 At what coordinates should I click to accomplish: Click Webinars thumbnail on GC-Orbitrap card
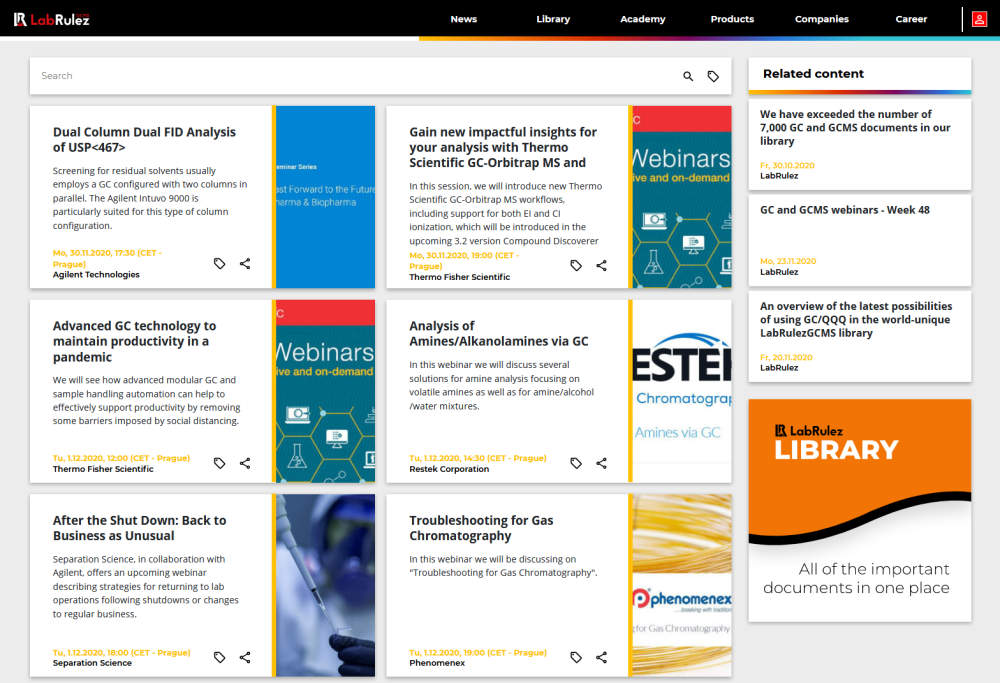pyautogui.click(x=682, y=196)
